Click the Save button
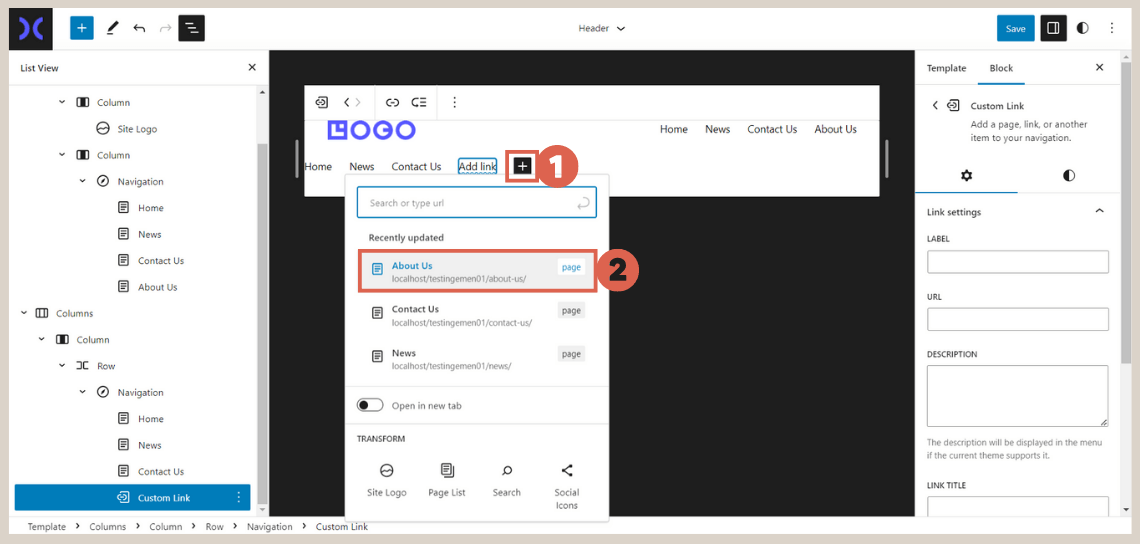Image resolution: width=1140 pixels, height=544 pixels. click(1015, 28)
